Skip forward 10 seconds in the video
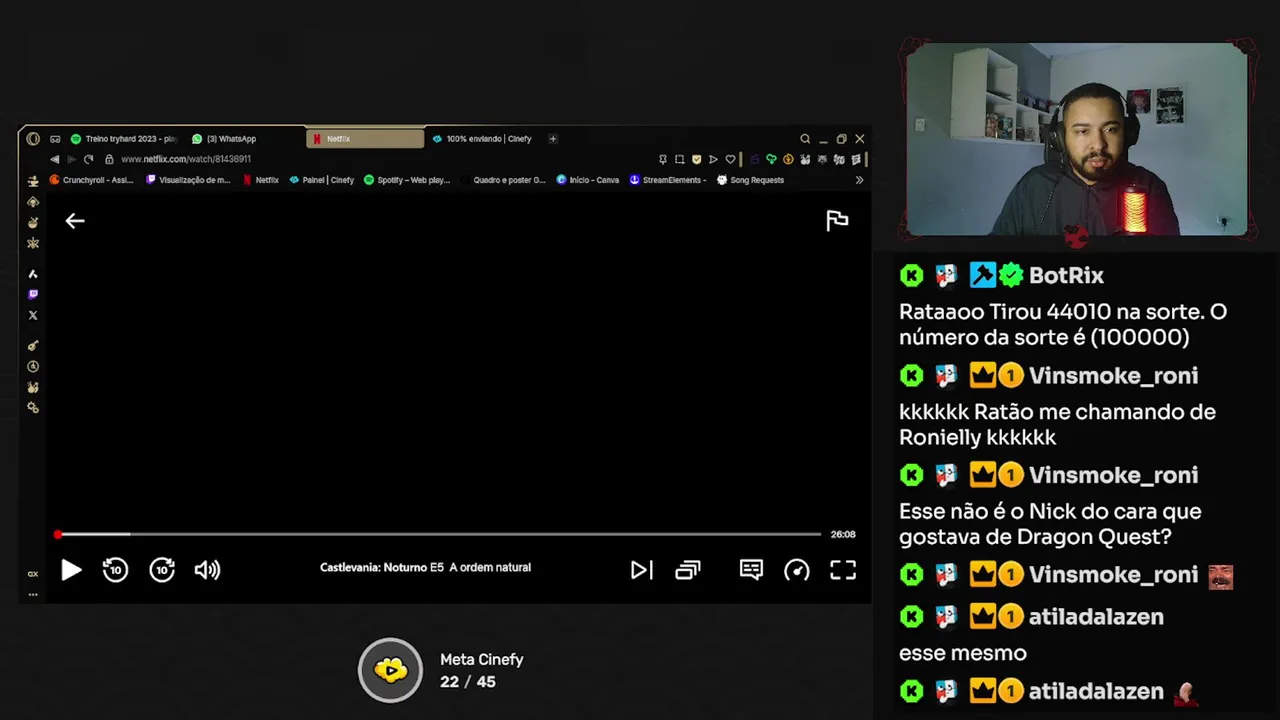 tap(162, 570)
